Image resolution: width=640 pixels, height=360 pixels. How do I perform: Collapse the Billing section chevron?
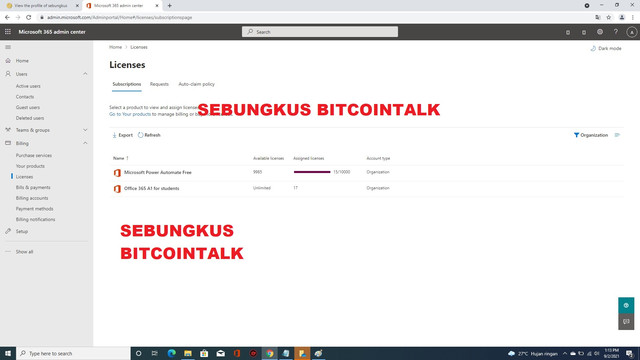click(x=85, y=143)
